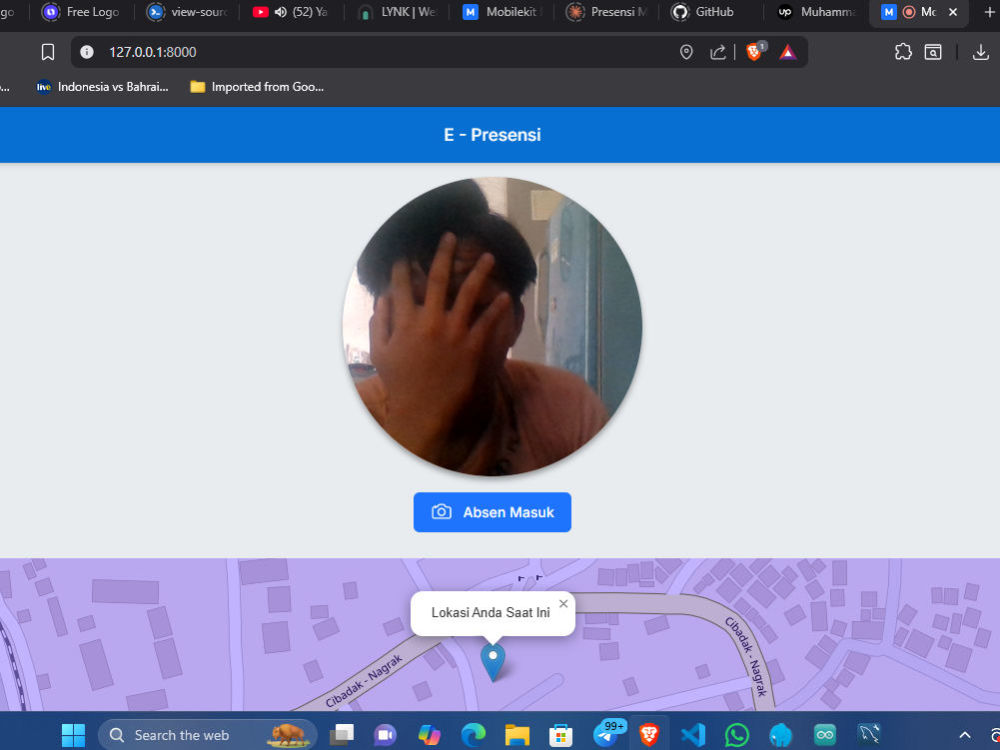The image size is (1000, 750).
Task: Click the Lokasi Anda Saat Ini popup text
Action: click(x=490, y=612)
